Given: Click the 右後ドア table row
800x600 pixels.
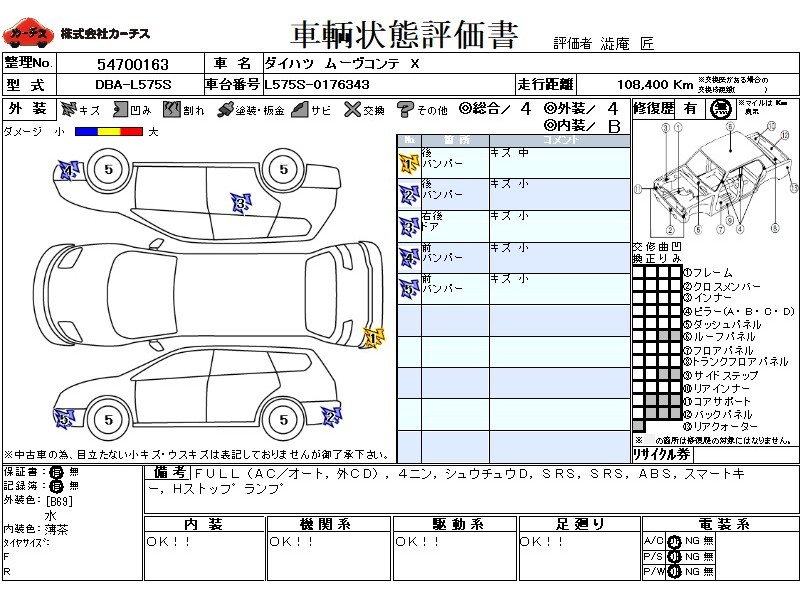Looking at the screenshot, I should [514, 226].
